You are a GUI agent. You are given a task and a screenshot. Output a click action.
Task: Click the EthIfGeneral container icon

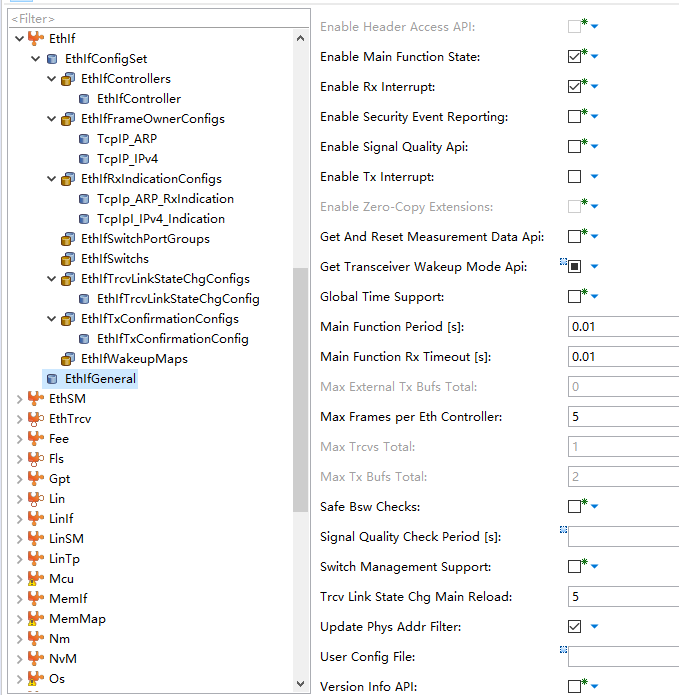click(52, 379)
